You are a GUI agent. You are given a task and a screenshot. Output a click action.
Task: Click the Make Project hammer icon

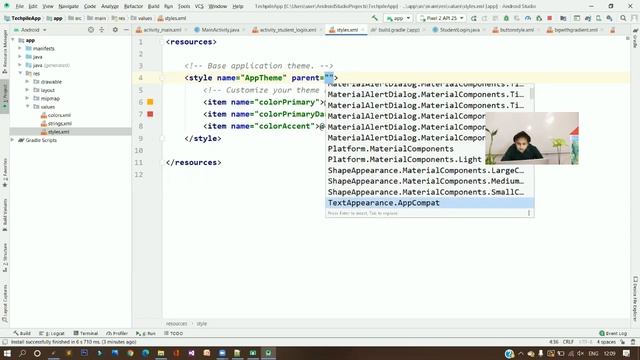pyautogui.click(x=375, y=18)
